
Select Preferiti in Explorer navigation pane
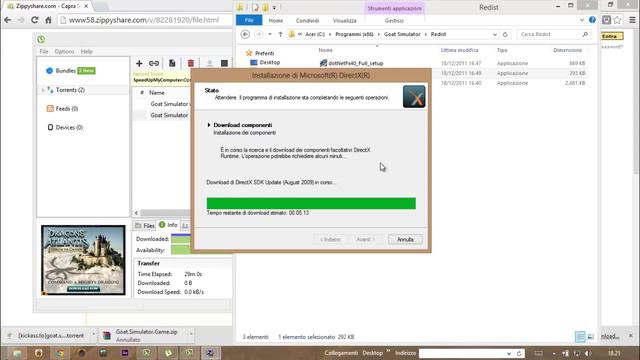point(260,53)
